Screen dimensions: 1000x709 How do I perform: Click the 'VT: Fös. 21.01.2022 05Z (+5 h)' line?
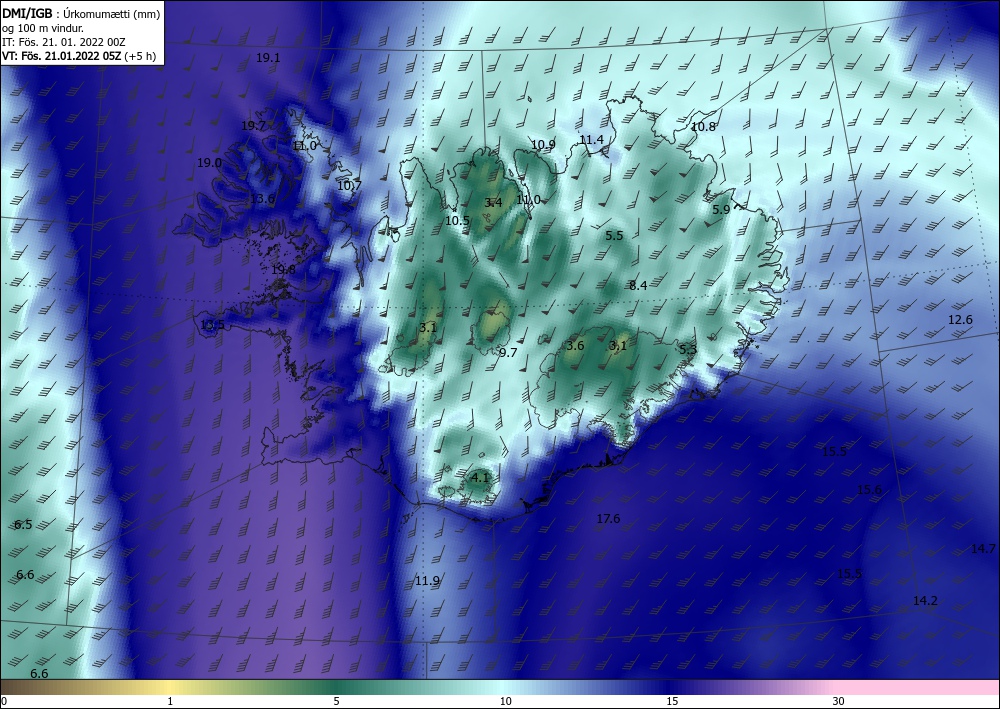pyautogui.click(x=79, y=55)
